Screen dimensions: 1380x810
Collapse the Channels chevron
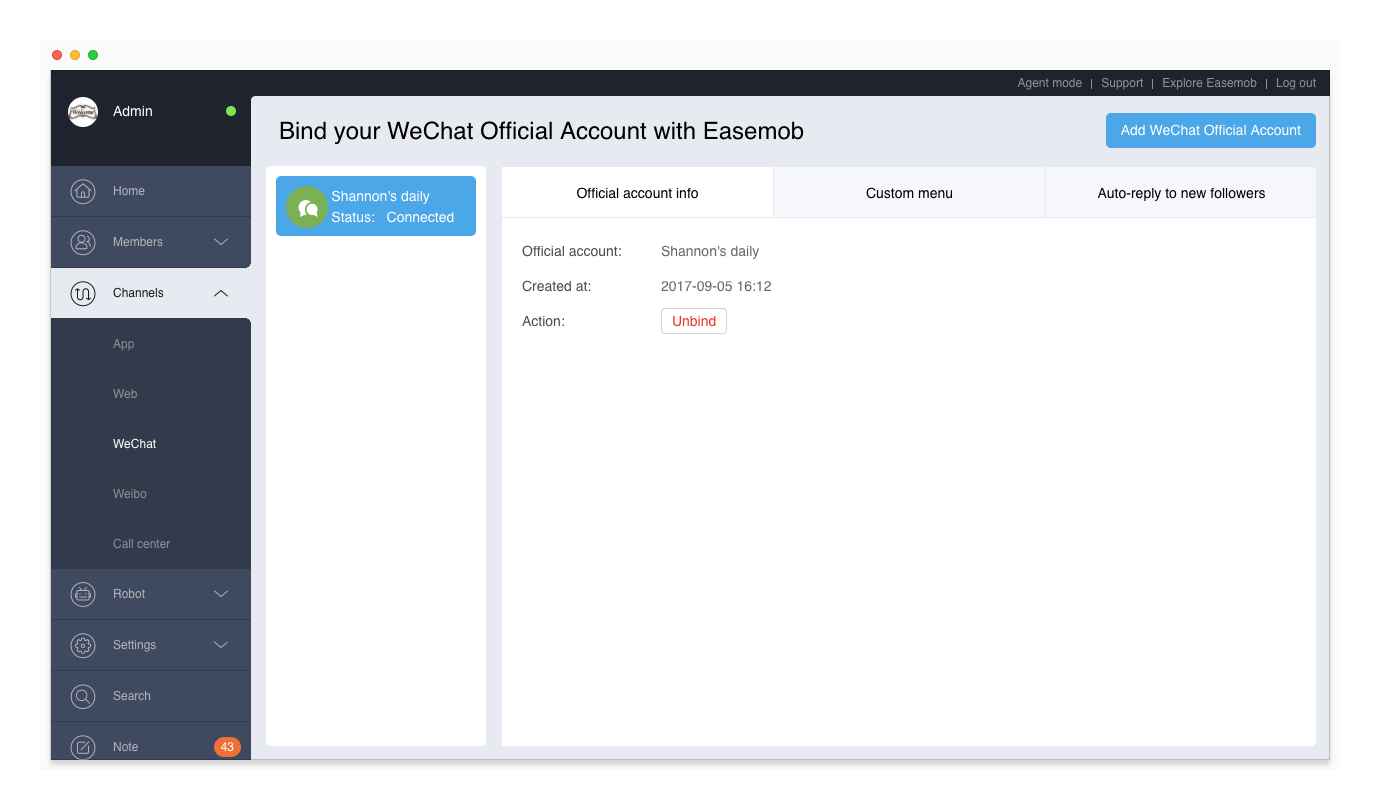[222, 293]
